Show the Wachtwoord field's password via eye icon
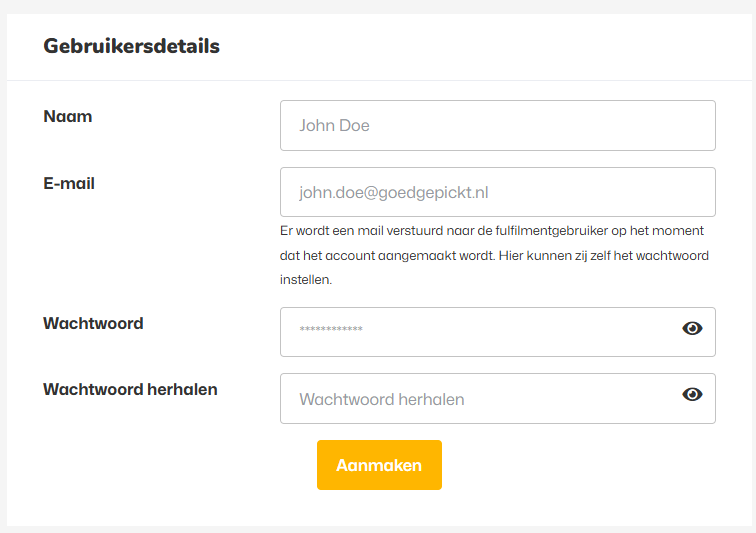The width and height of the screenshot is (756, 533). [x=692, y=328]
